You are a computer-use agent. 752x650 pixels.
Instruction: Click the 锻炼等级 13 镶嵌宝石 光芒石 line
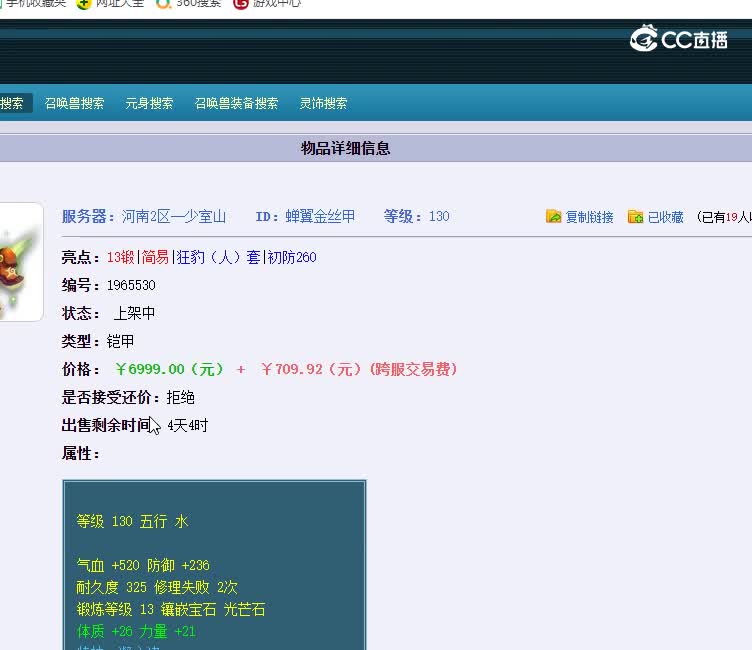tap(171, 610)
